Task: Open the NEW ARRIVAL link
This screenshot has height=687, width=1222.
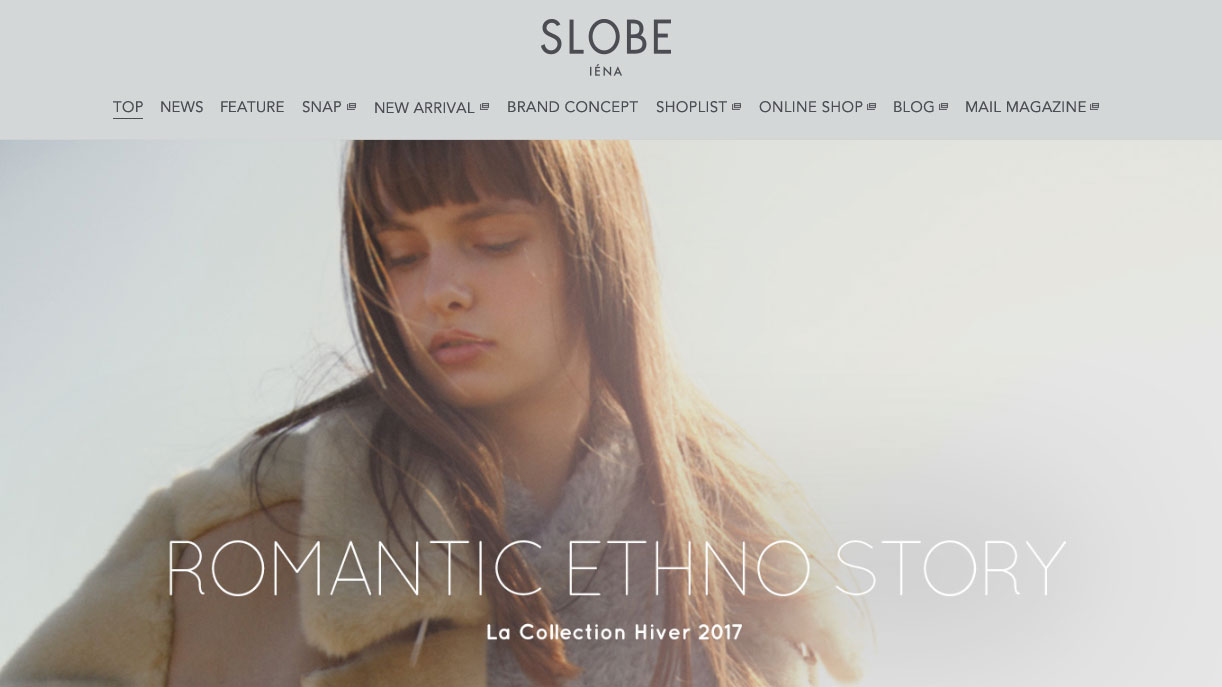Action: (424, 108)
